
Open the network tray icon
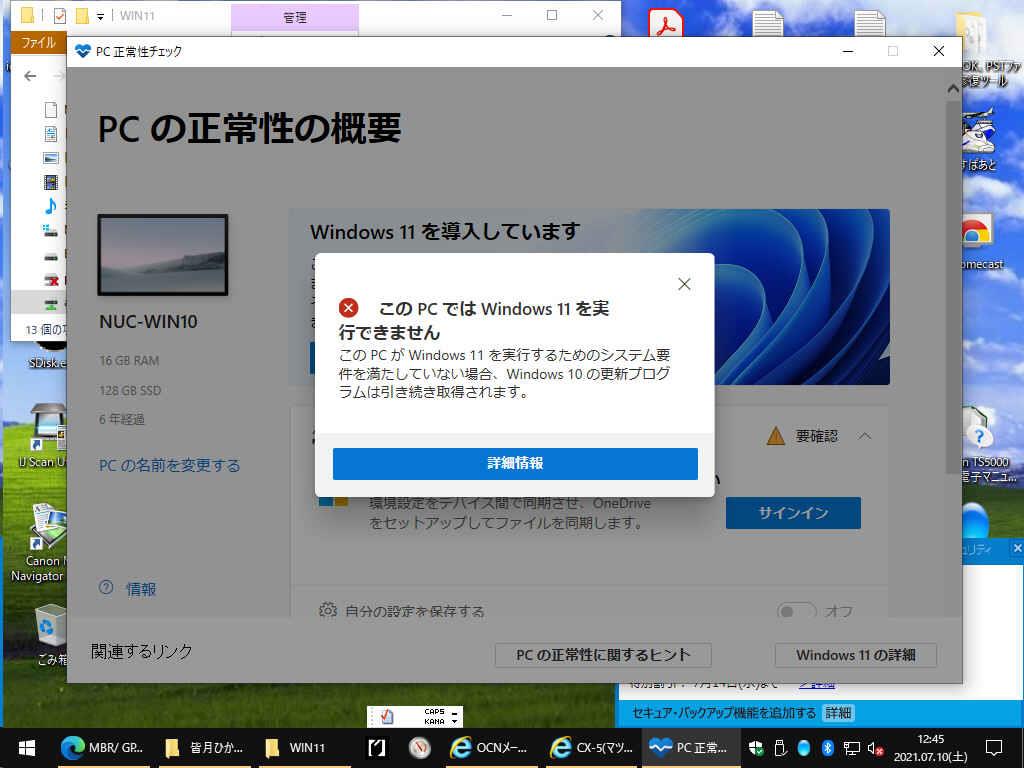click(852, 748)
